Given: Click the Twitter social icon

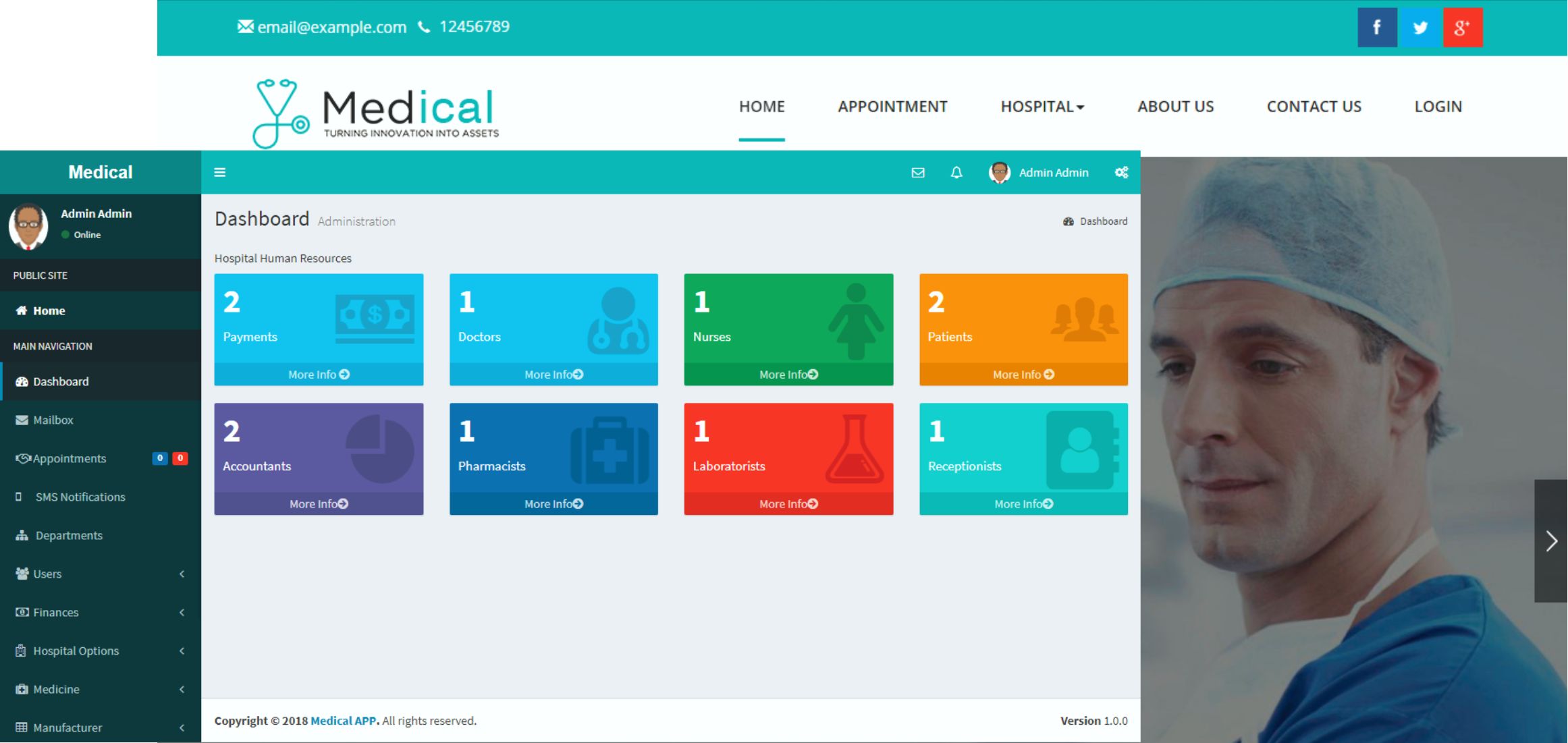Looking at the screenshot, I should coord(1420,28).
